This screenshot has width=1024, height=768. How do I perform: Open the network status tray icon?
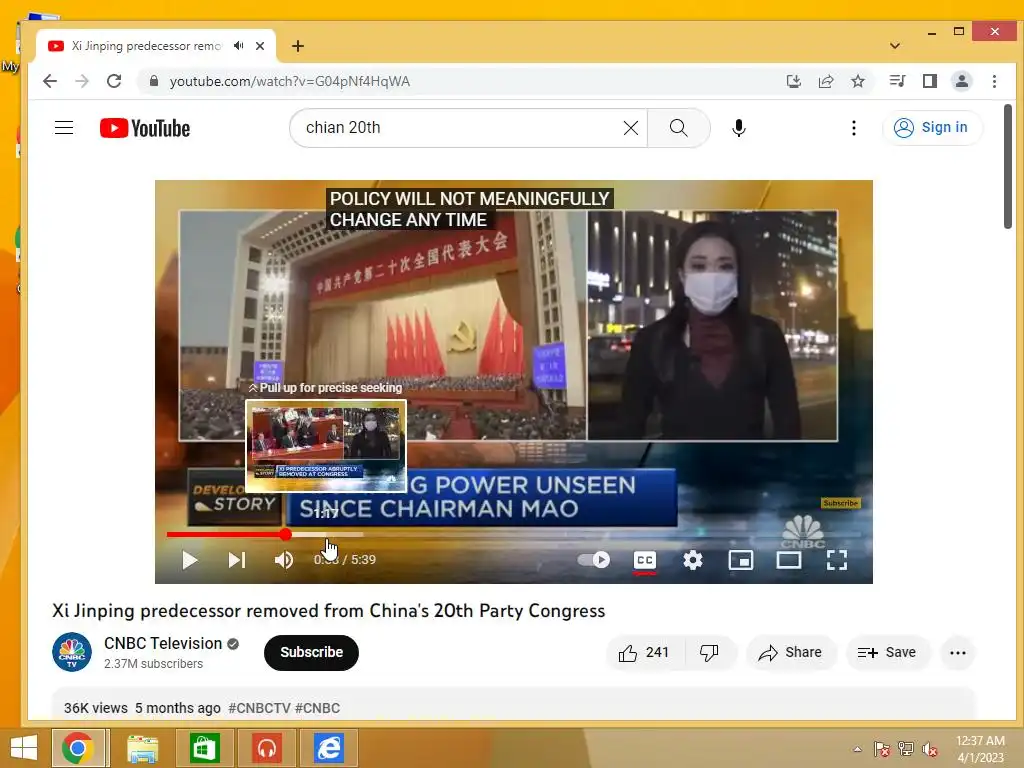(906, 749)
